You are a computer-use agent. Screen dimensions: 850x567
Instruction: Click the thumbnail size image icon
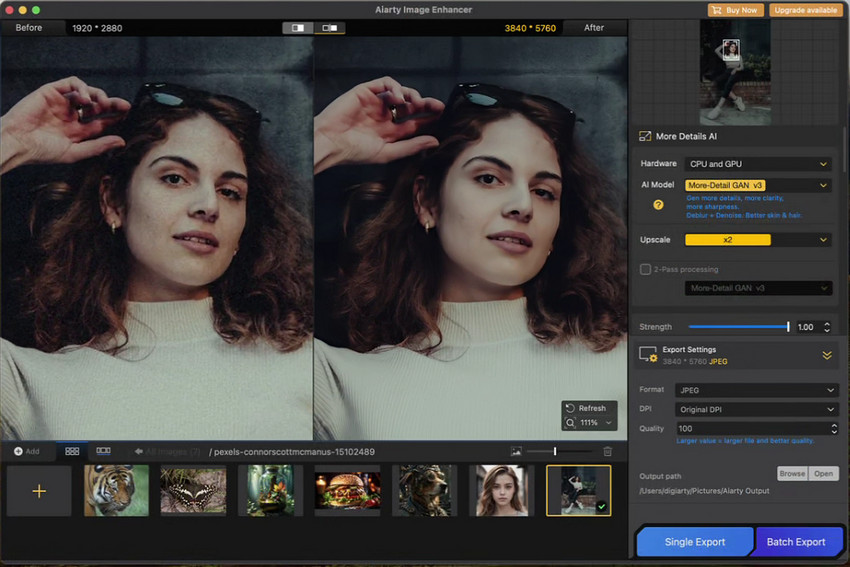pyautogui.click(x=516, y=451)
